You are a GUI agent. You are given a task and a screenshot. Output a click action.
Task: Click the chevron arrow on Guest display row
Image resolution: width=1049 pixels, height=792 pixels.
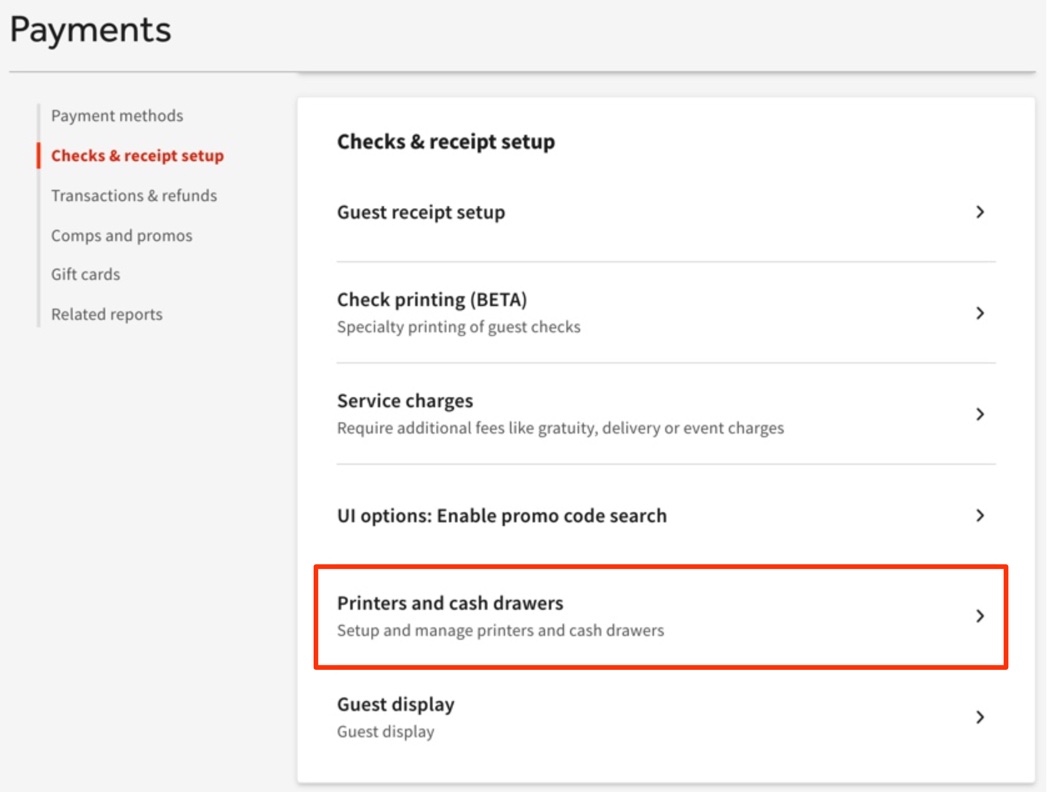[x=980, y=717]
